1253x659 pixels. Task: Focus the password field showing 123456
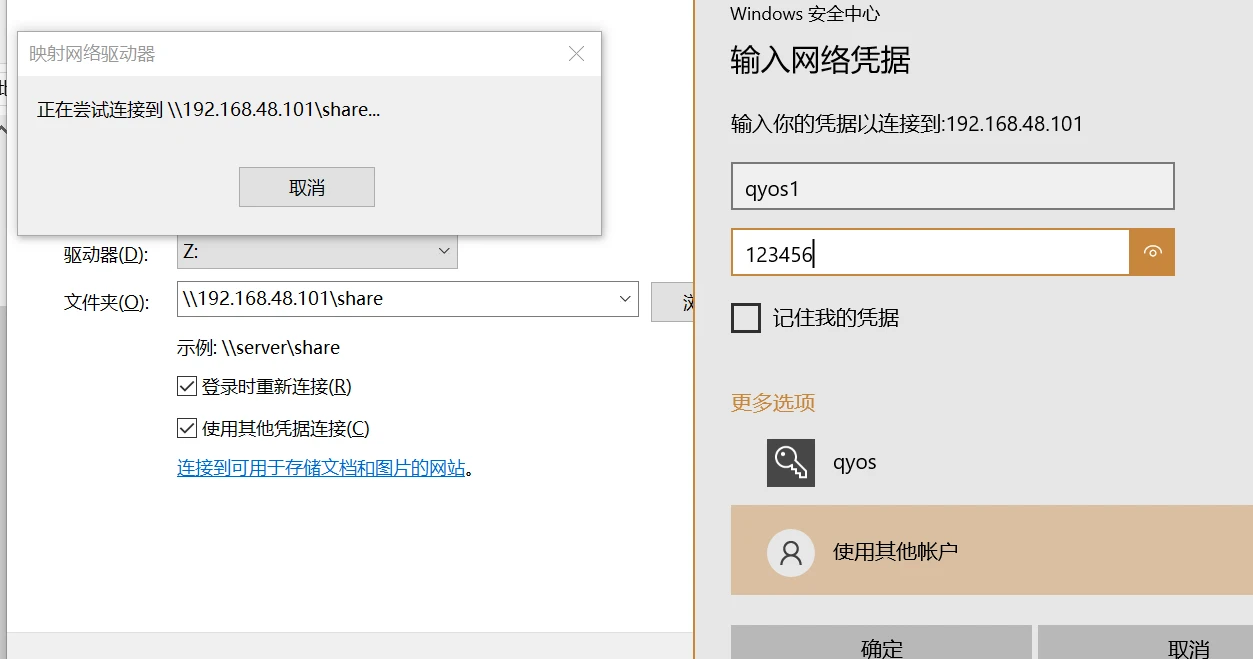click(x=930, y=253)
